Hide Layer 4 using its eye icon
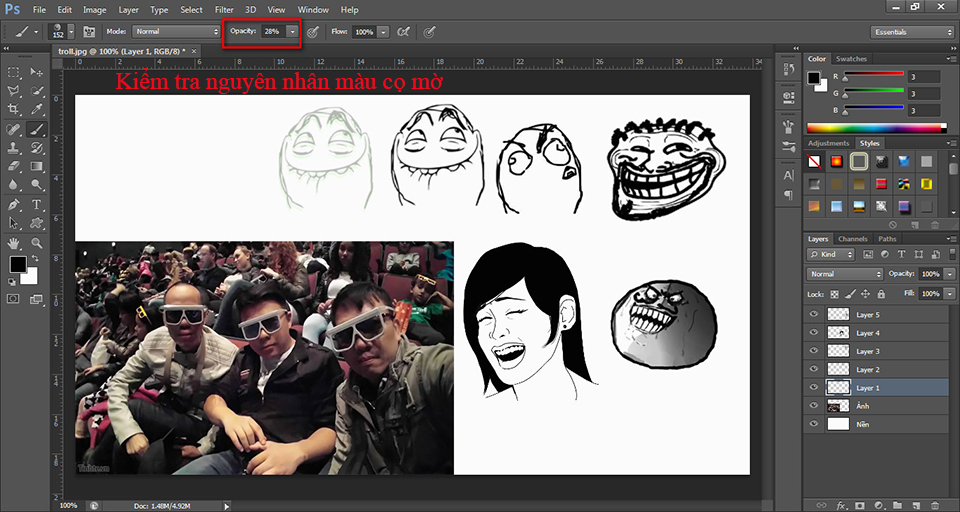The image size is (960, 512). 814,333
